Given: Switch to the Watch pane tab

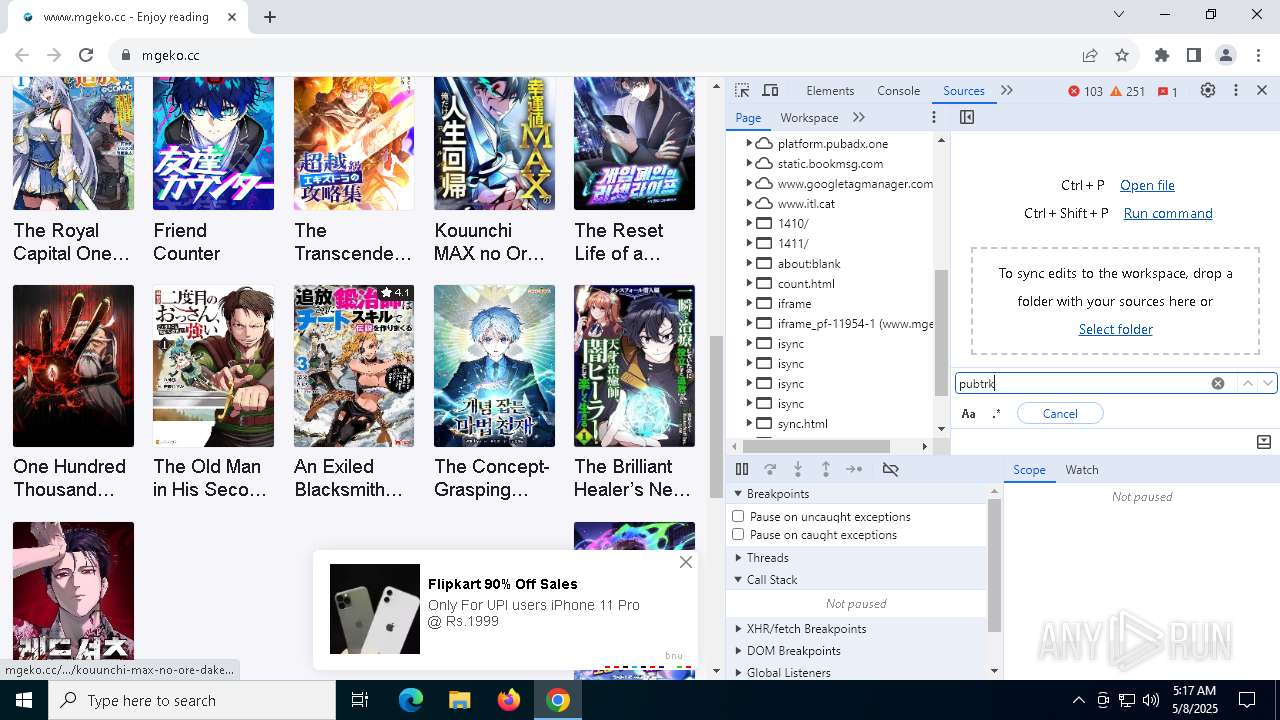Looking at the screenshot, I should [x=1082, y=470].
